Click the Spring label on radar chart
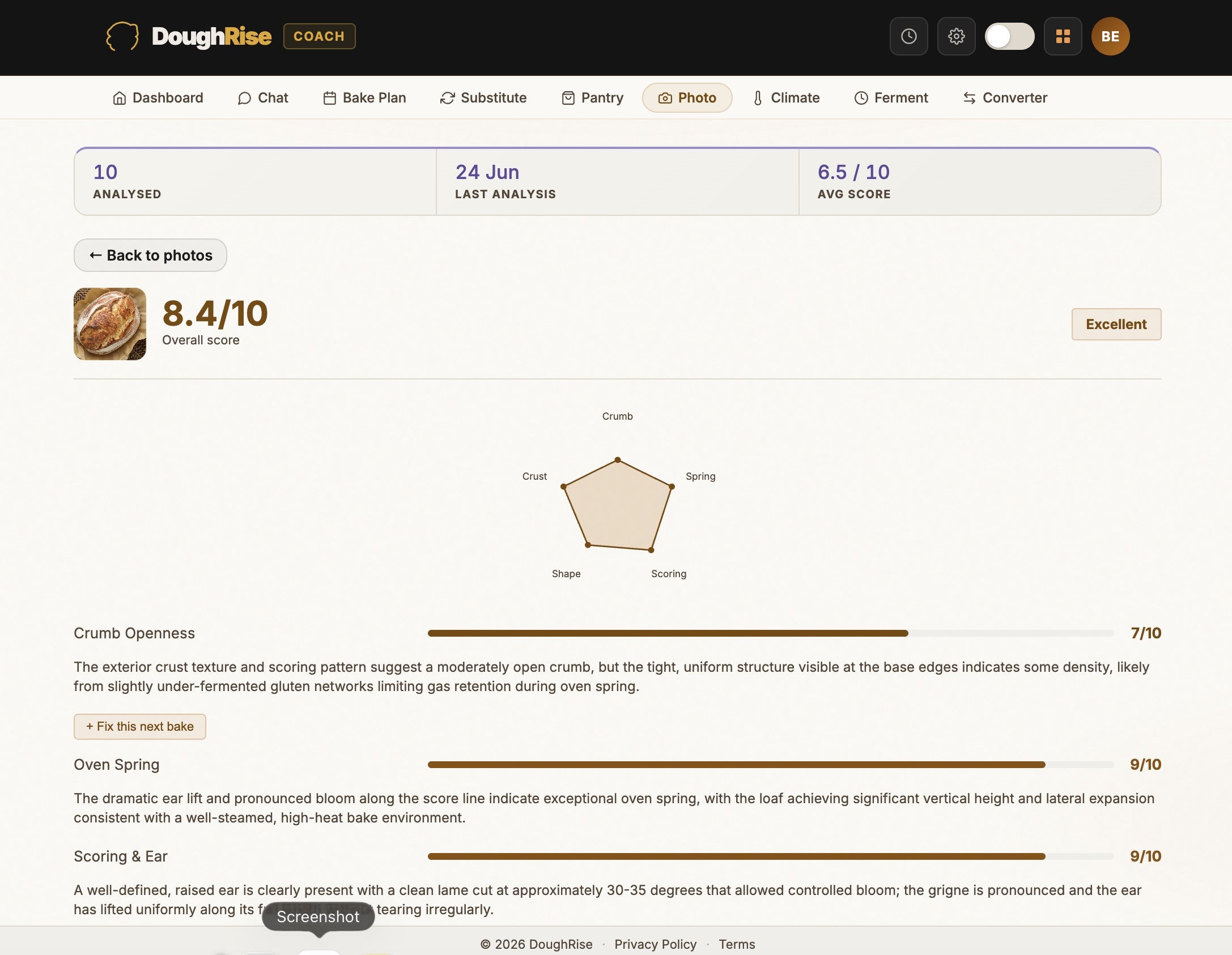 (x=700, y=476)
